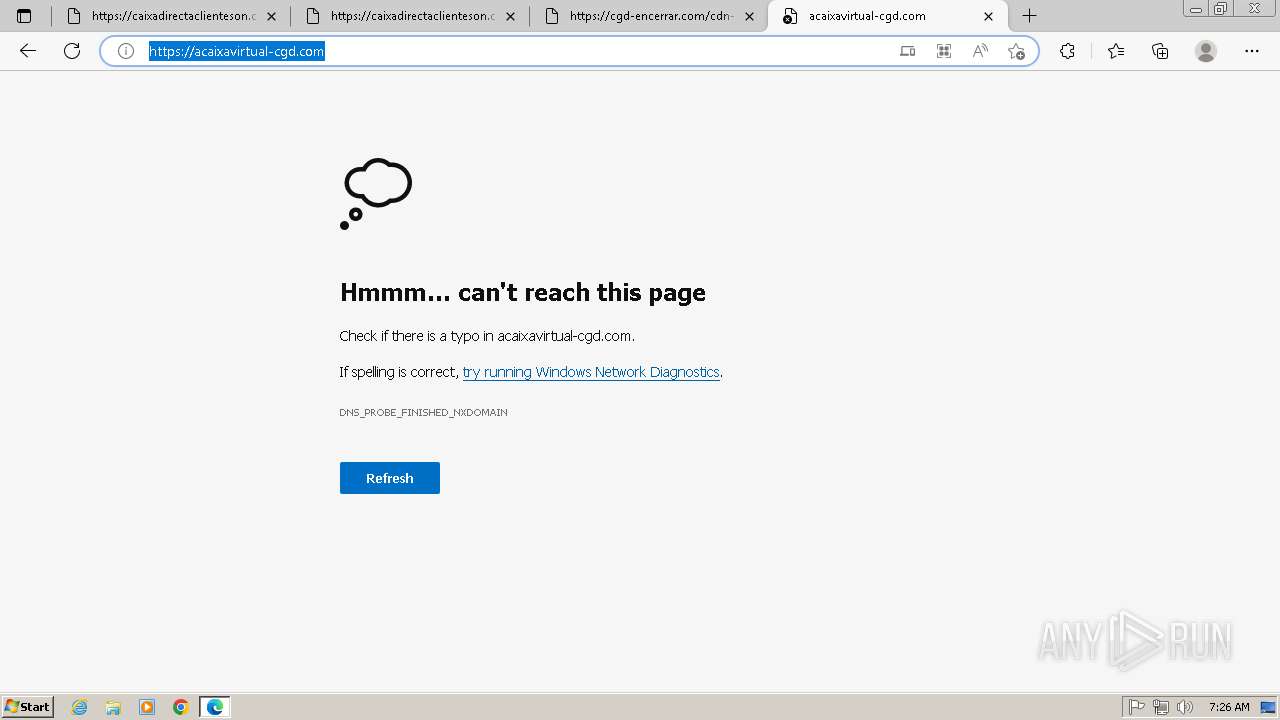
Task: Open the tab actions menu icon
Action: pos(24,16)
